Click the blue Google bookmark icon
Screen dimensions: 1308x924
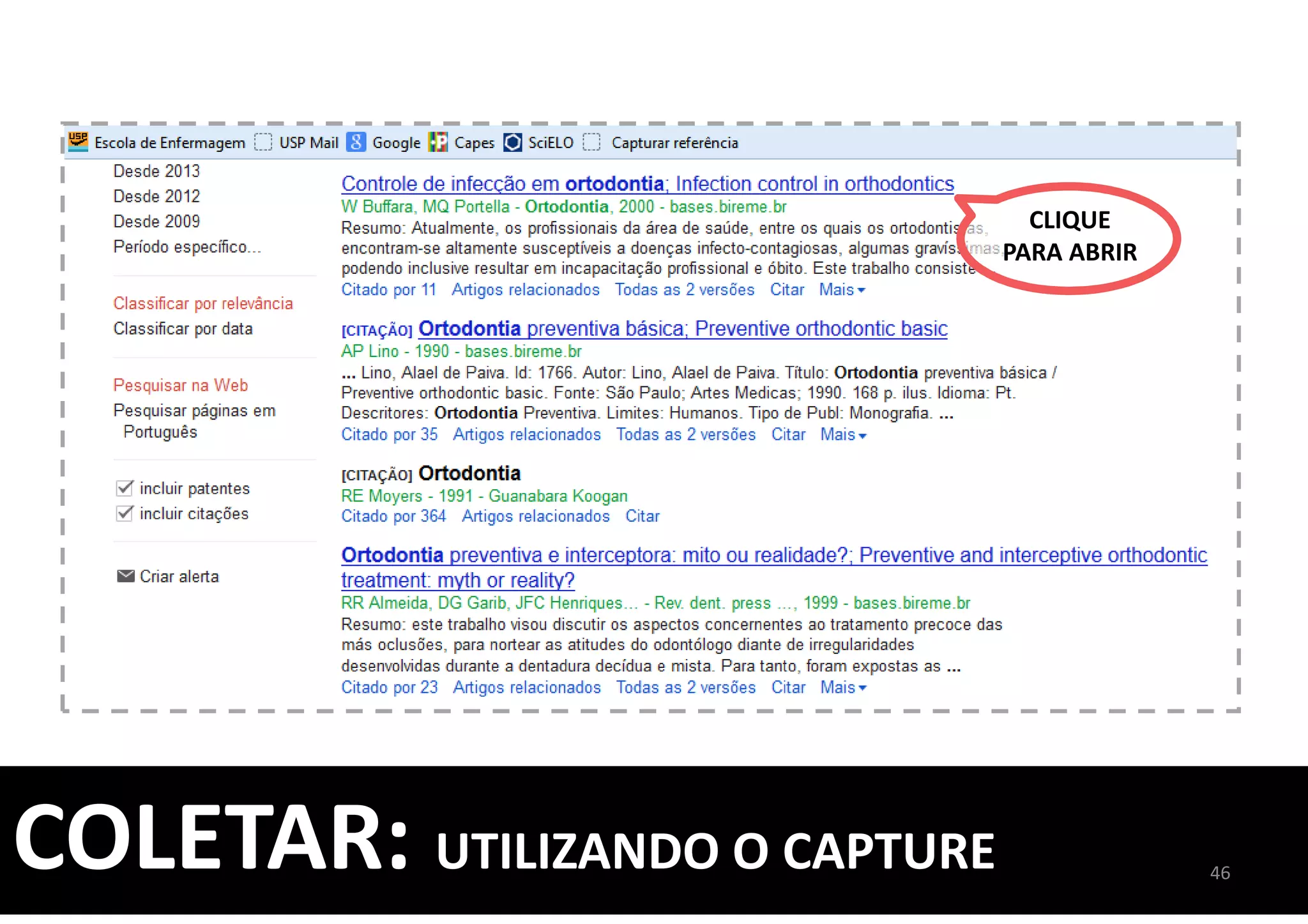[356, 142]
